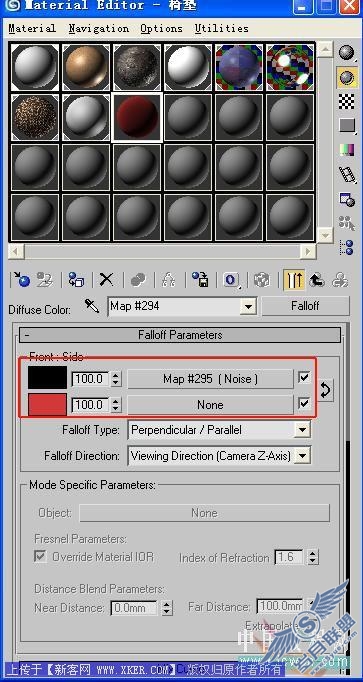363x682 pixels.
Task: Select the blue glass sample sphere
Action: [239, 67]
